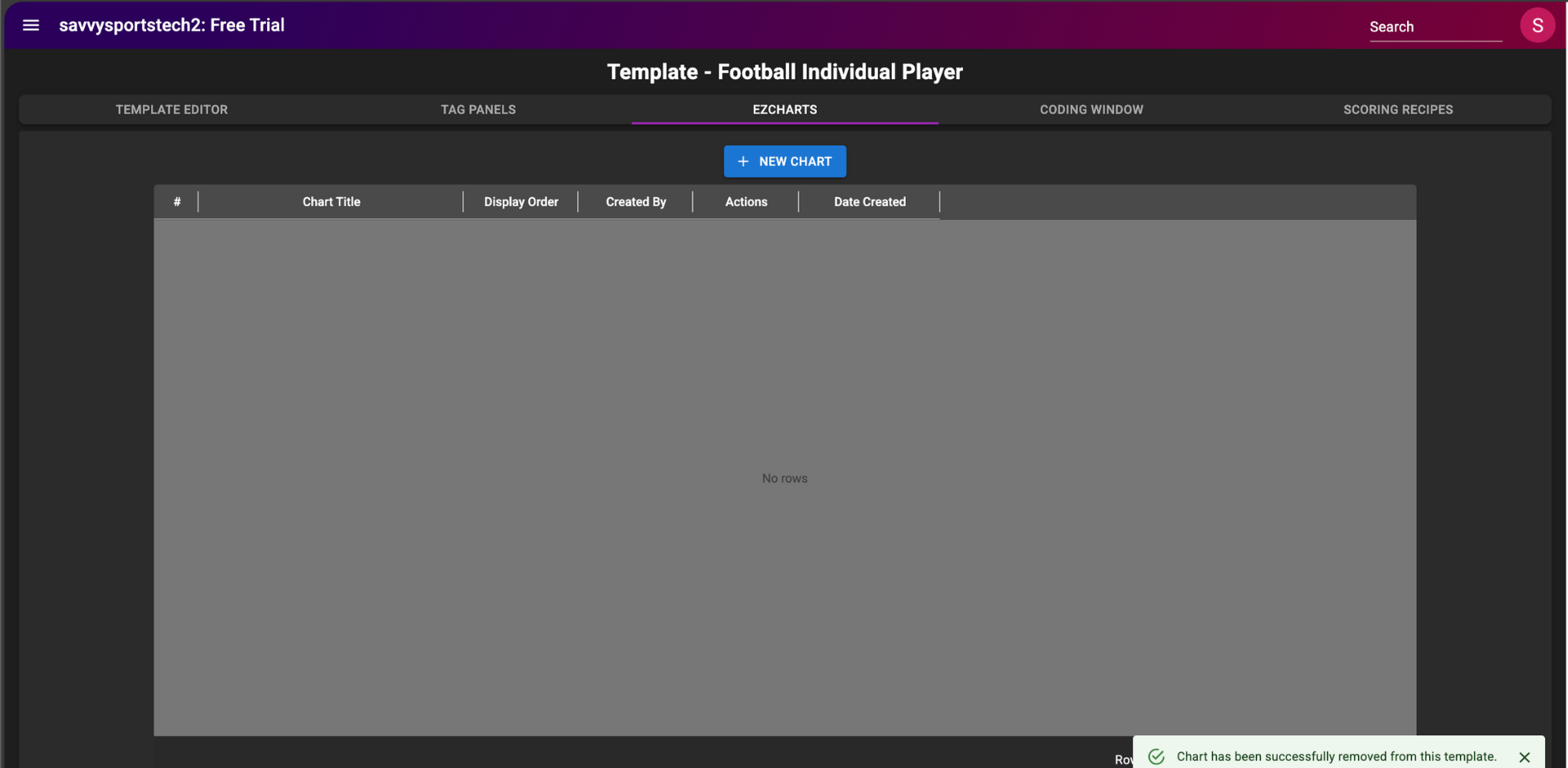The image size is (1568, 768).
Task: Click the S user avatar
Action: click(x=1536, y=25)
